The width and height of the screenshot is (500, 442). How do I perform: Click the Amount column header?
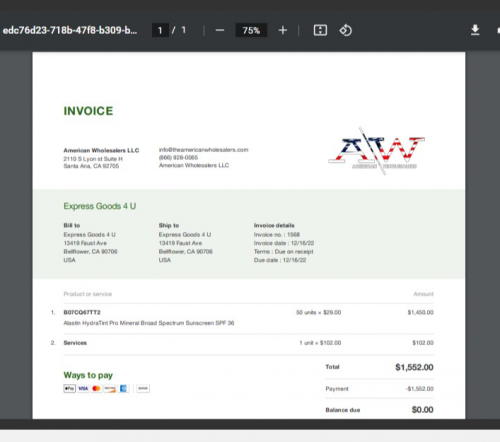(x=424, y=294)
